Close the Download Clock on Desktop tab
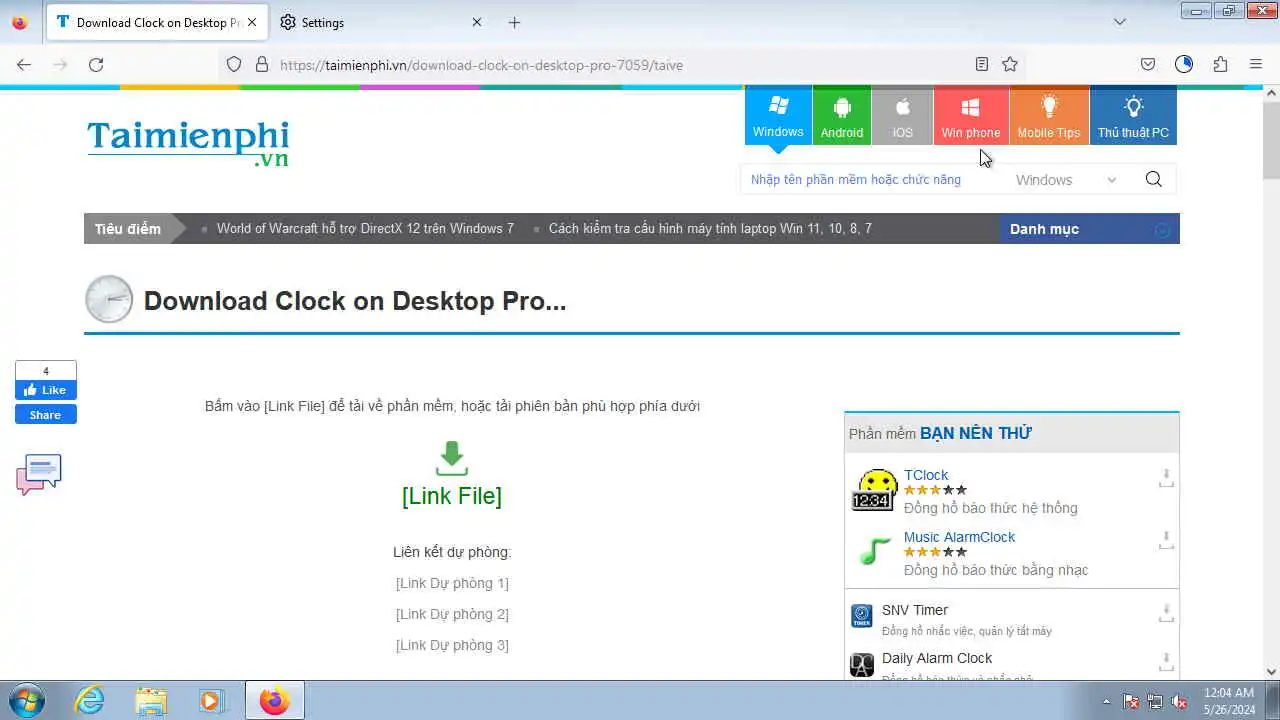The height and width of the screenshot is (720, 1280). [251, 22]
